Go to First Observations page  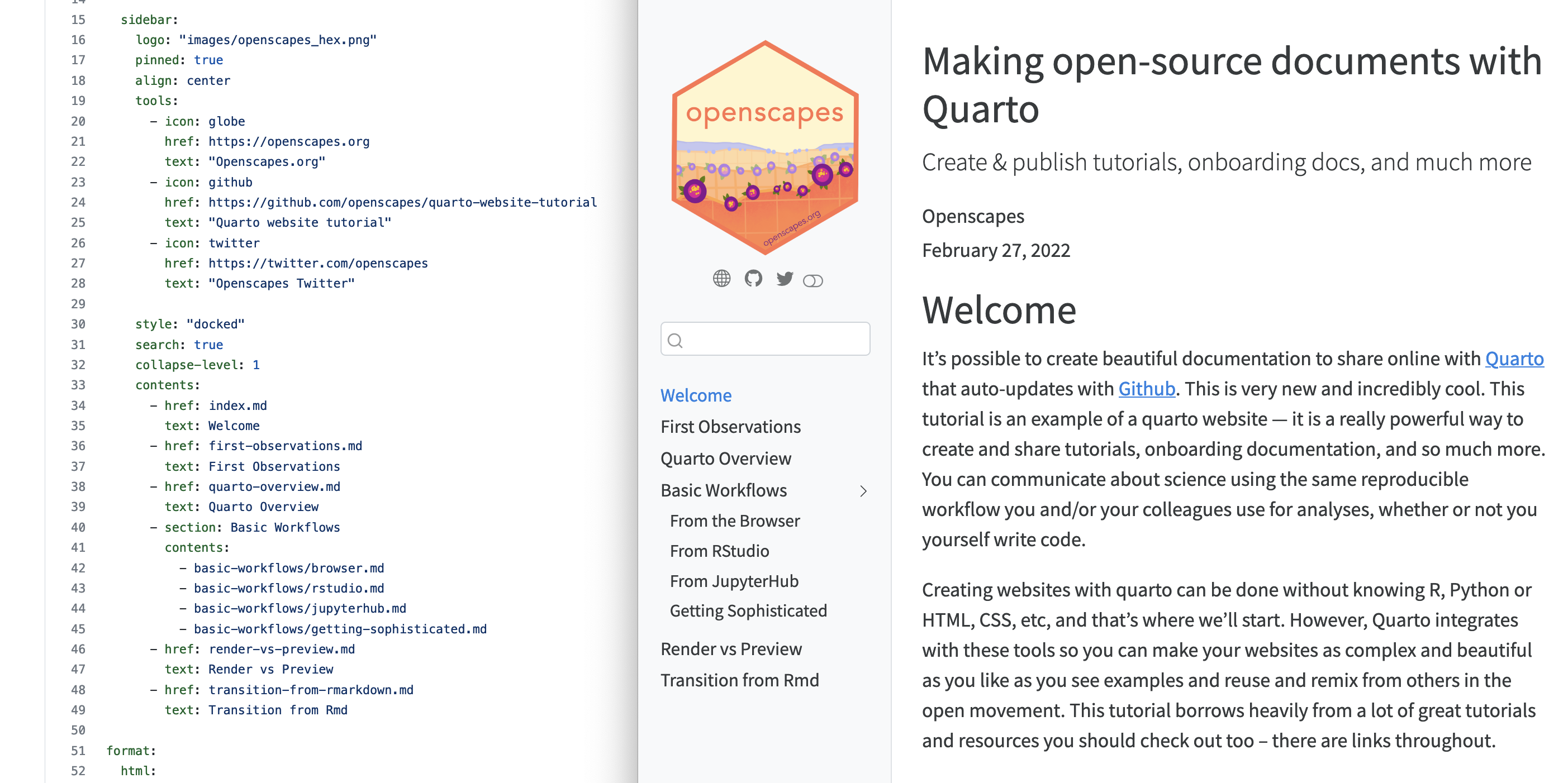pos(730,427)
